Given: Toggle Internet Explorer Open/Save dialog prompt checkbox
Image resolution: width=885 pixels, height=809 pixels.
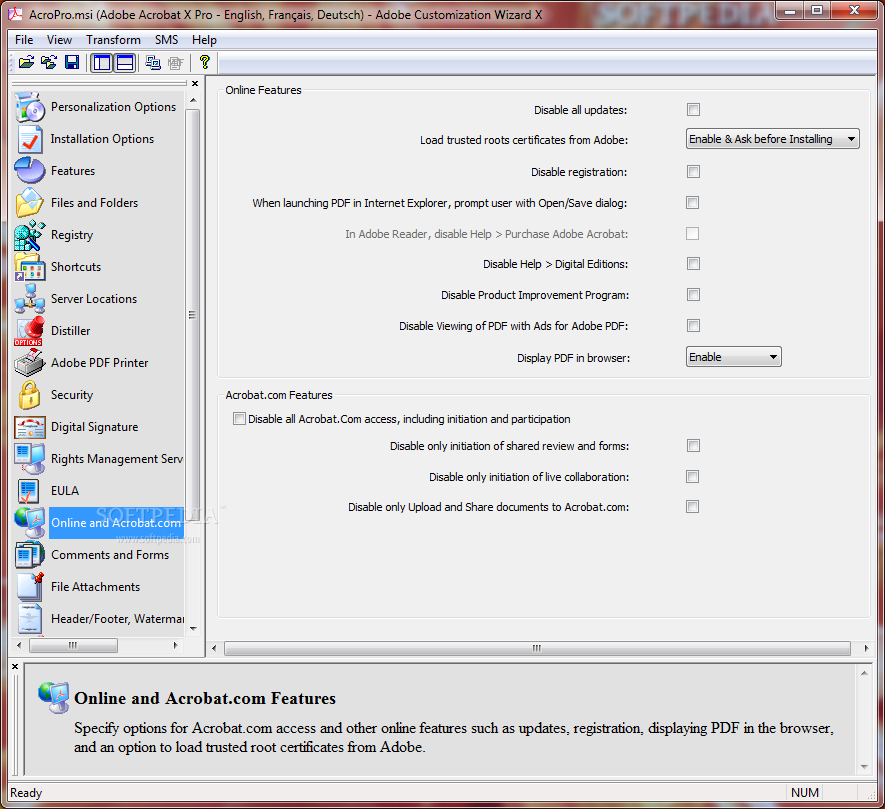Looking at the screenshot, I should (693, 203).
